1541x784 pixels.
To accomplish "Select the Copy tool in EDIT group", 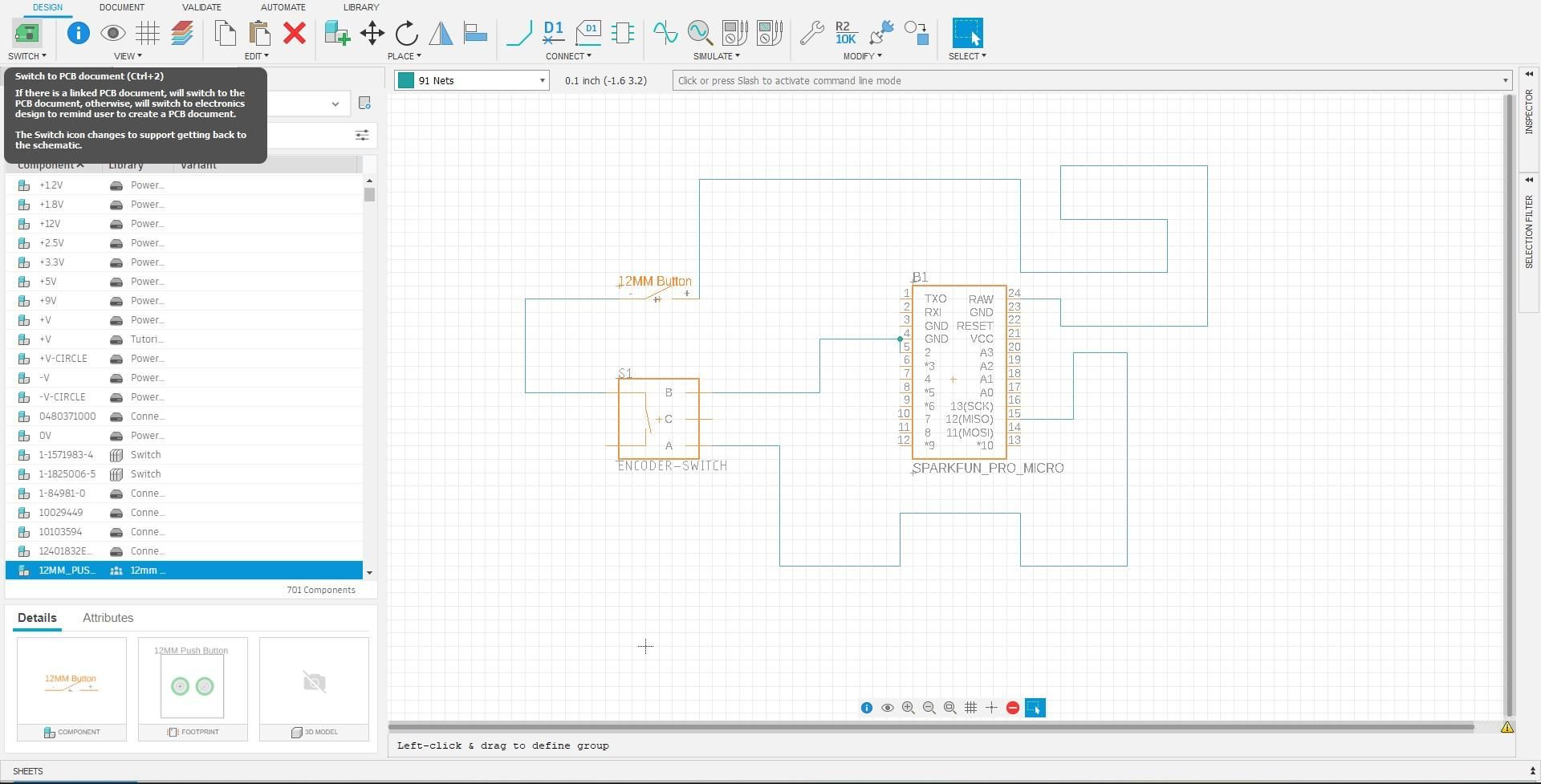I will [x=225, y=33].
